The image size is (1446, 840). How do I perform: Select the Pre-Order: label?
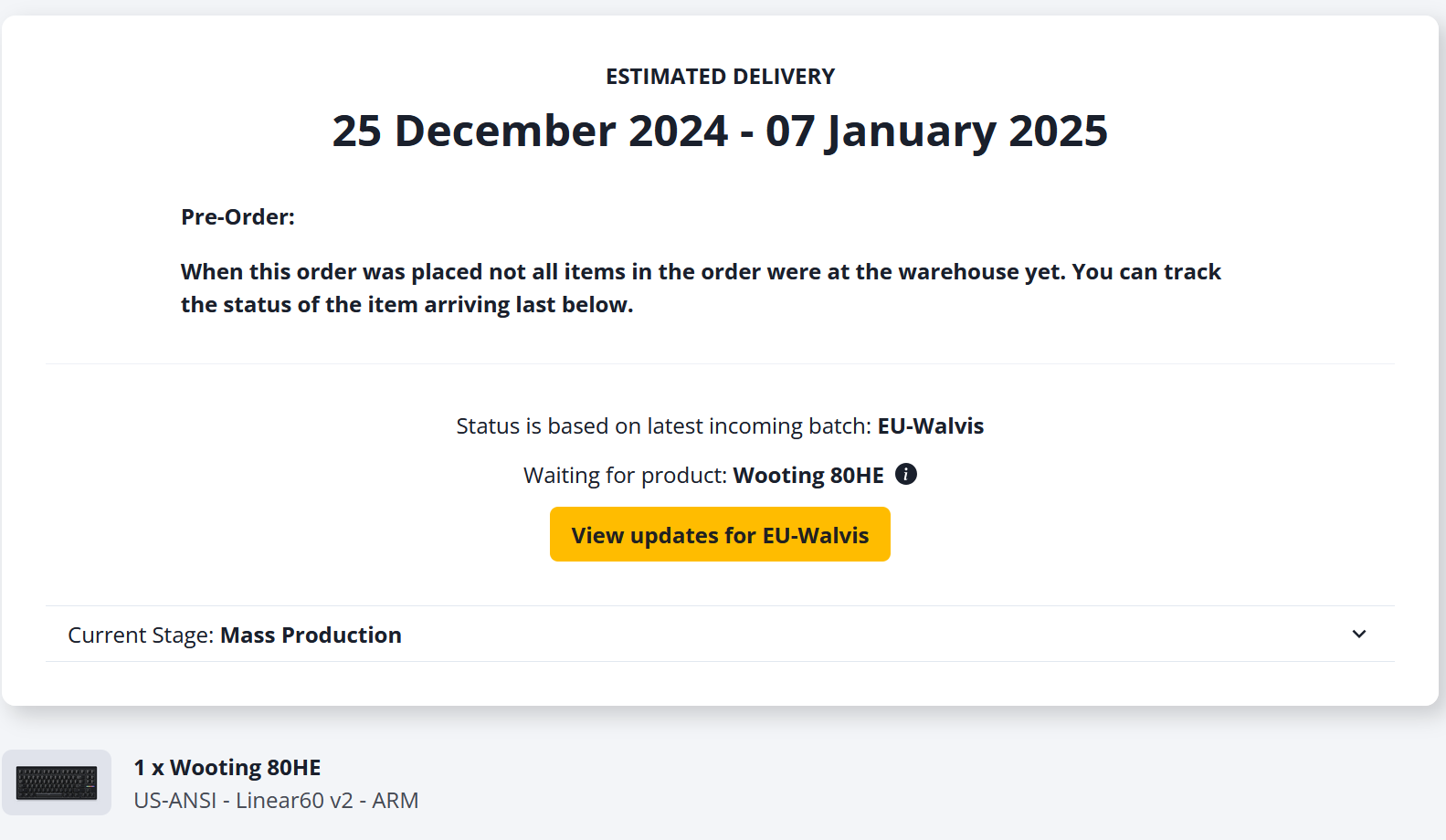237,216
